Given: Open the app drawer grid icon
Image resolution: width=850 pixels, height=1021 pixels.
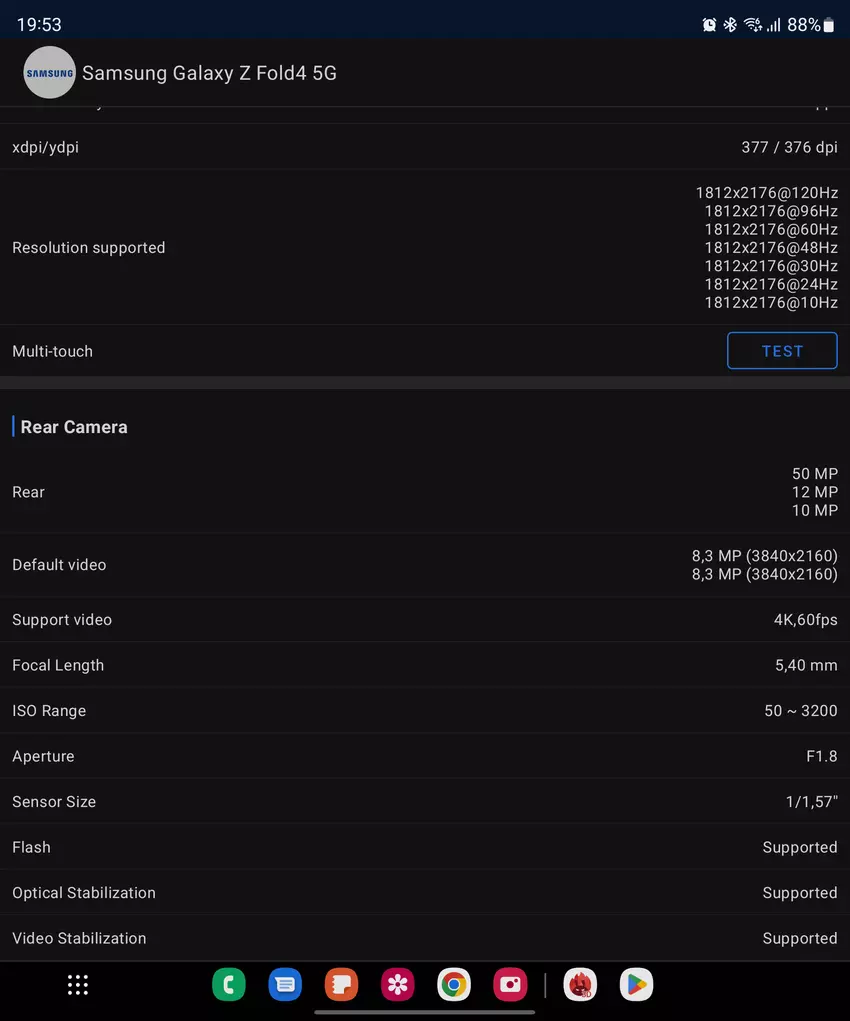Looking at the screenshot, I should (78, 985).
